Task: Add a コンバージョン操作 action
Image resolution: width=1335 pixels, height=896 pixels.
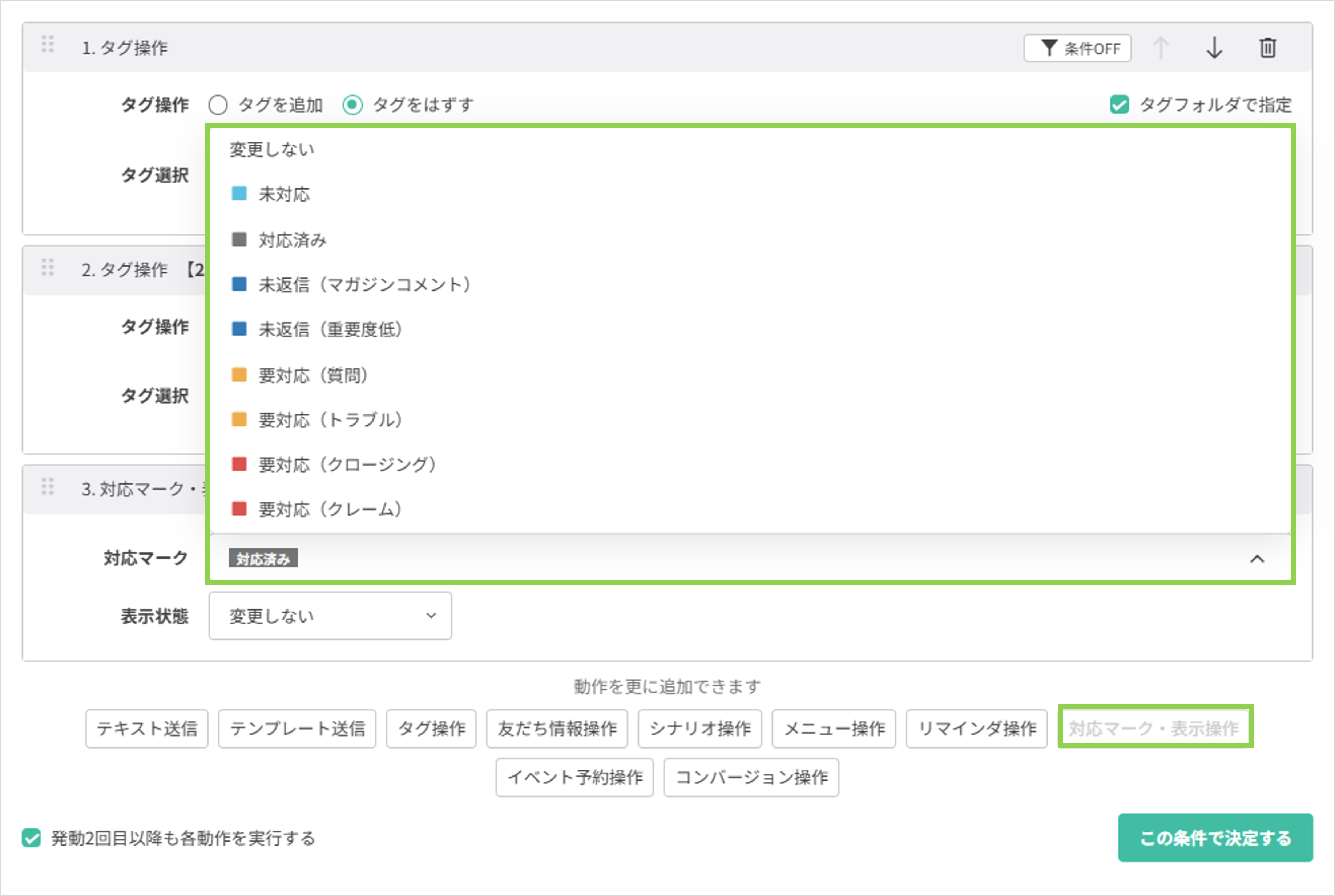Action: pos(751,777)
